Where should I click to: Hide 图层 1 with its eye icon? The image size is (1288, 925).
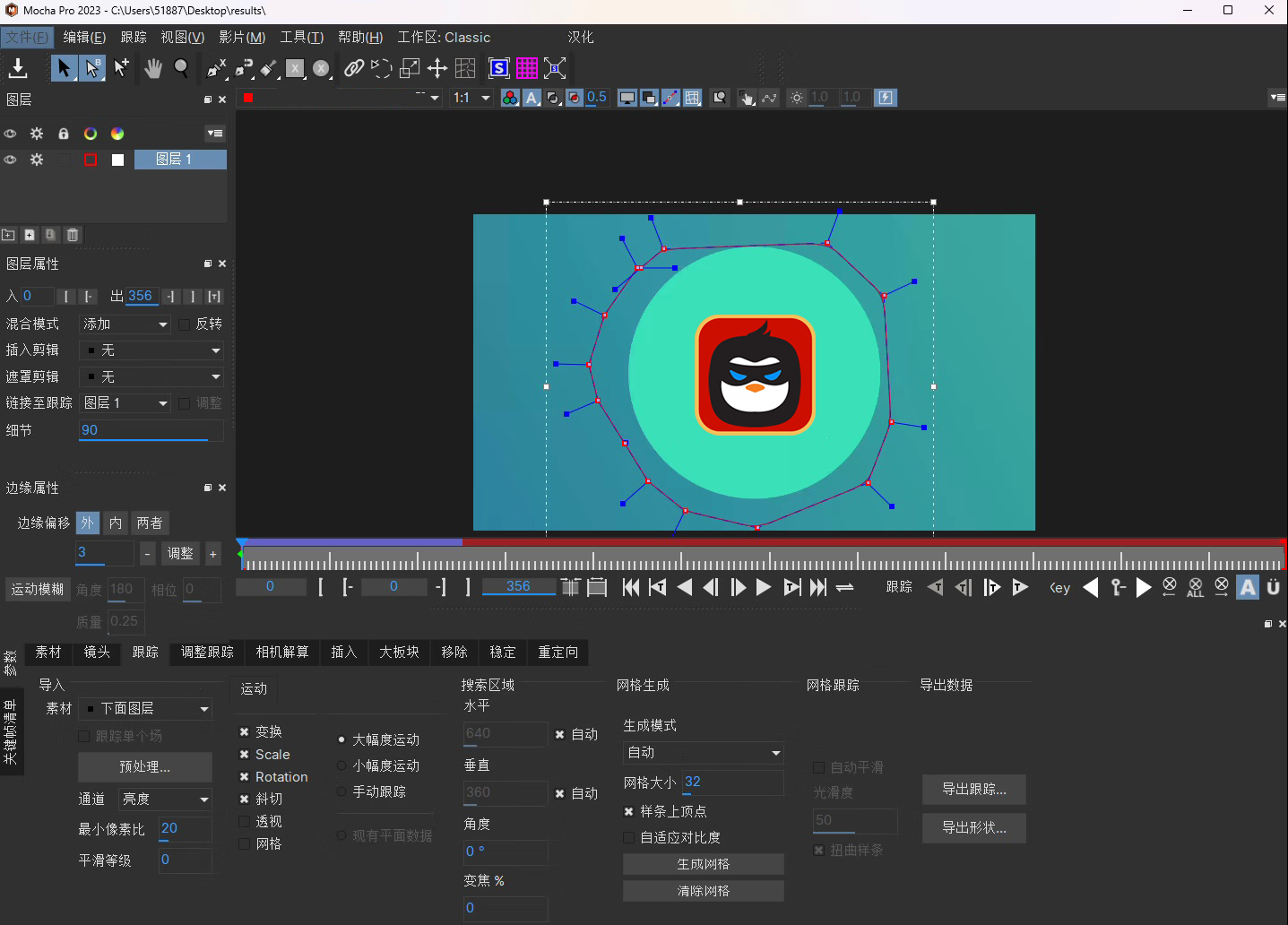click(10, 160)
